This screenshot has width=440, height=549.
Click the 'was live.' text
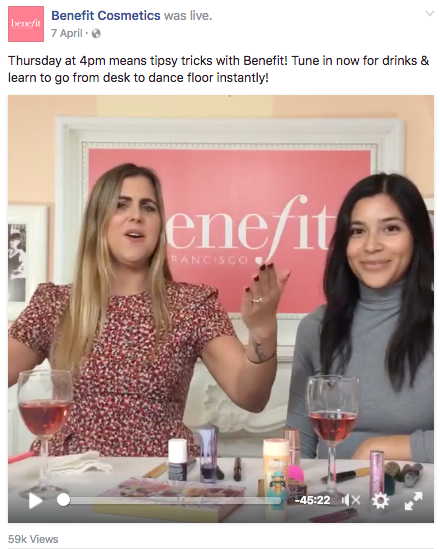point(188,15)
